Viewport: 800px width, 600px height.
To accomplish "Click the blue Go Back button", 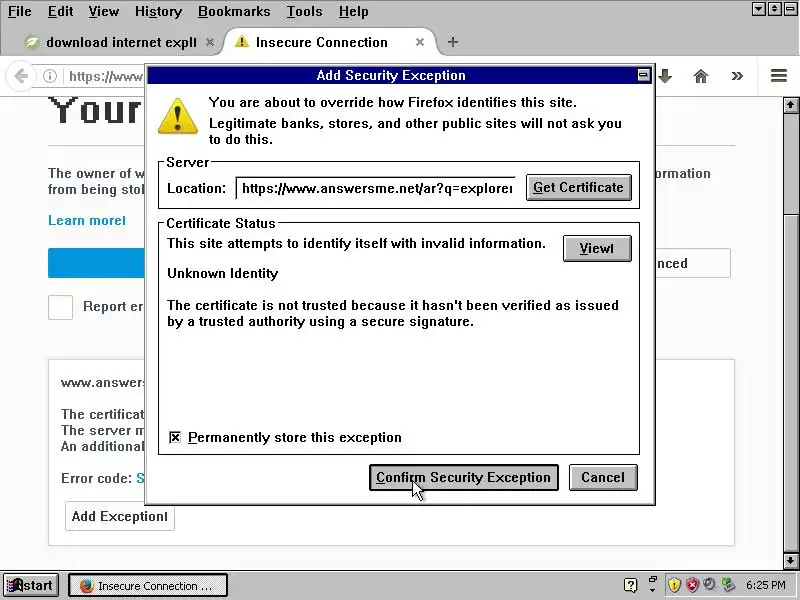I will [96, 263].
